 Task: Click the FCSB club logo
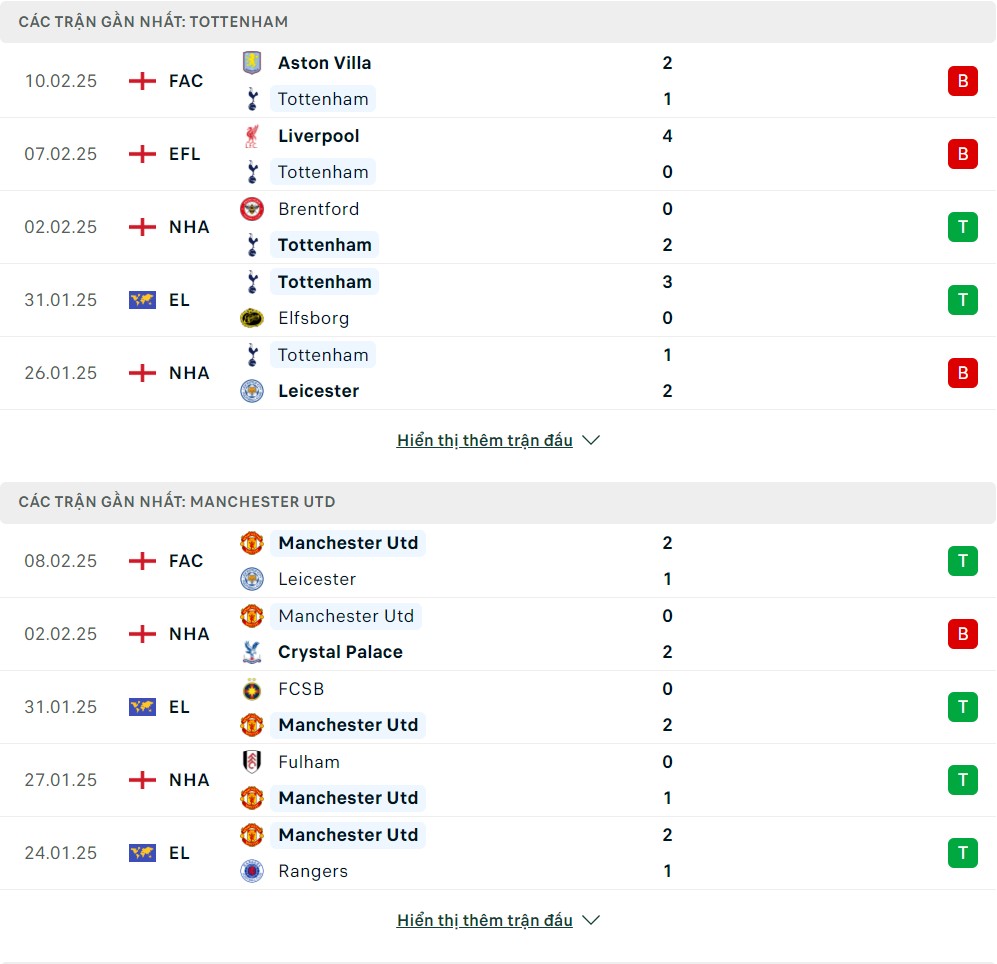[x=252, y=689]
